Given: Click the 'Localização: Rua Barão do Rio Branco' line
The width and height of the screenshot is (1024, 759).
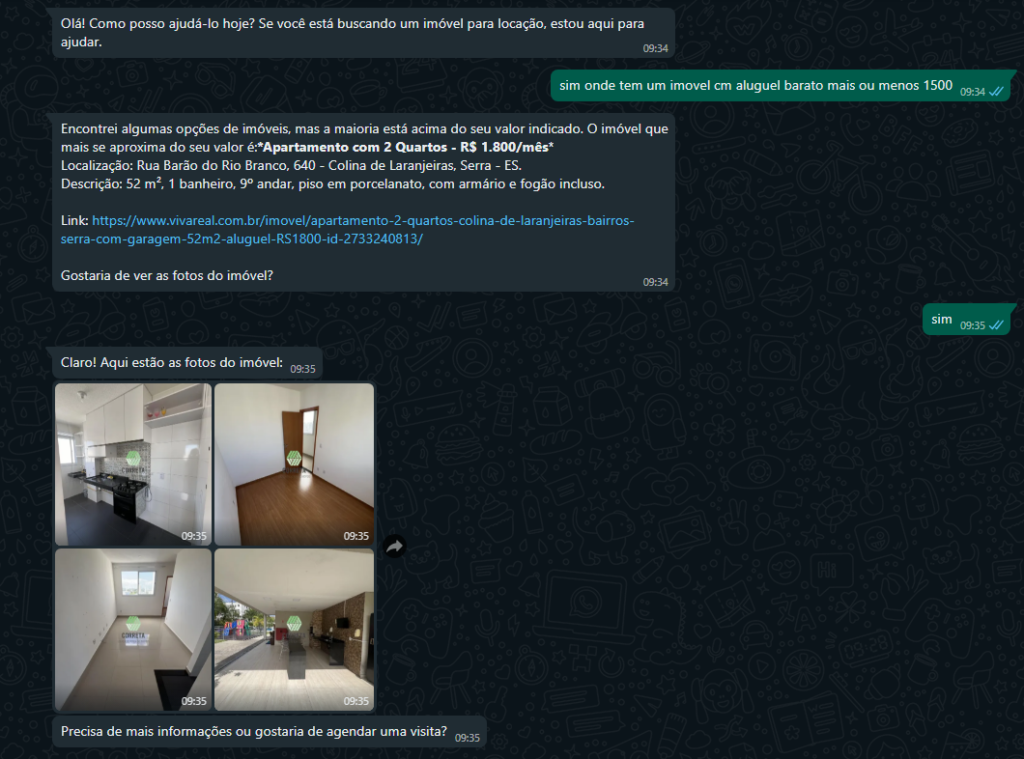Looking at the screenshot, I should [291, 165].
